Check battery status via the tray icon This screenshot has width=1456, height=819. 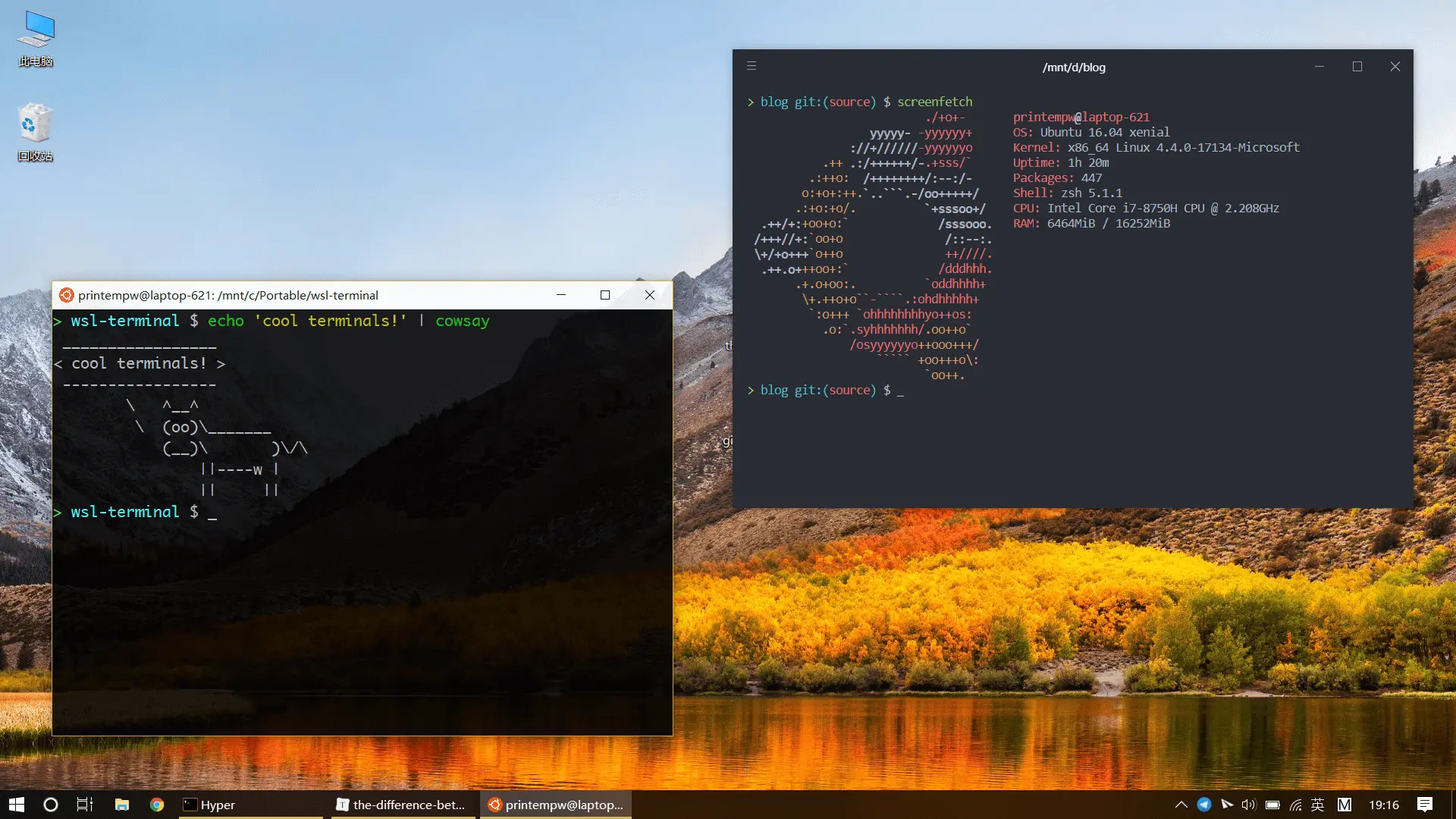pos(1272,805)
